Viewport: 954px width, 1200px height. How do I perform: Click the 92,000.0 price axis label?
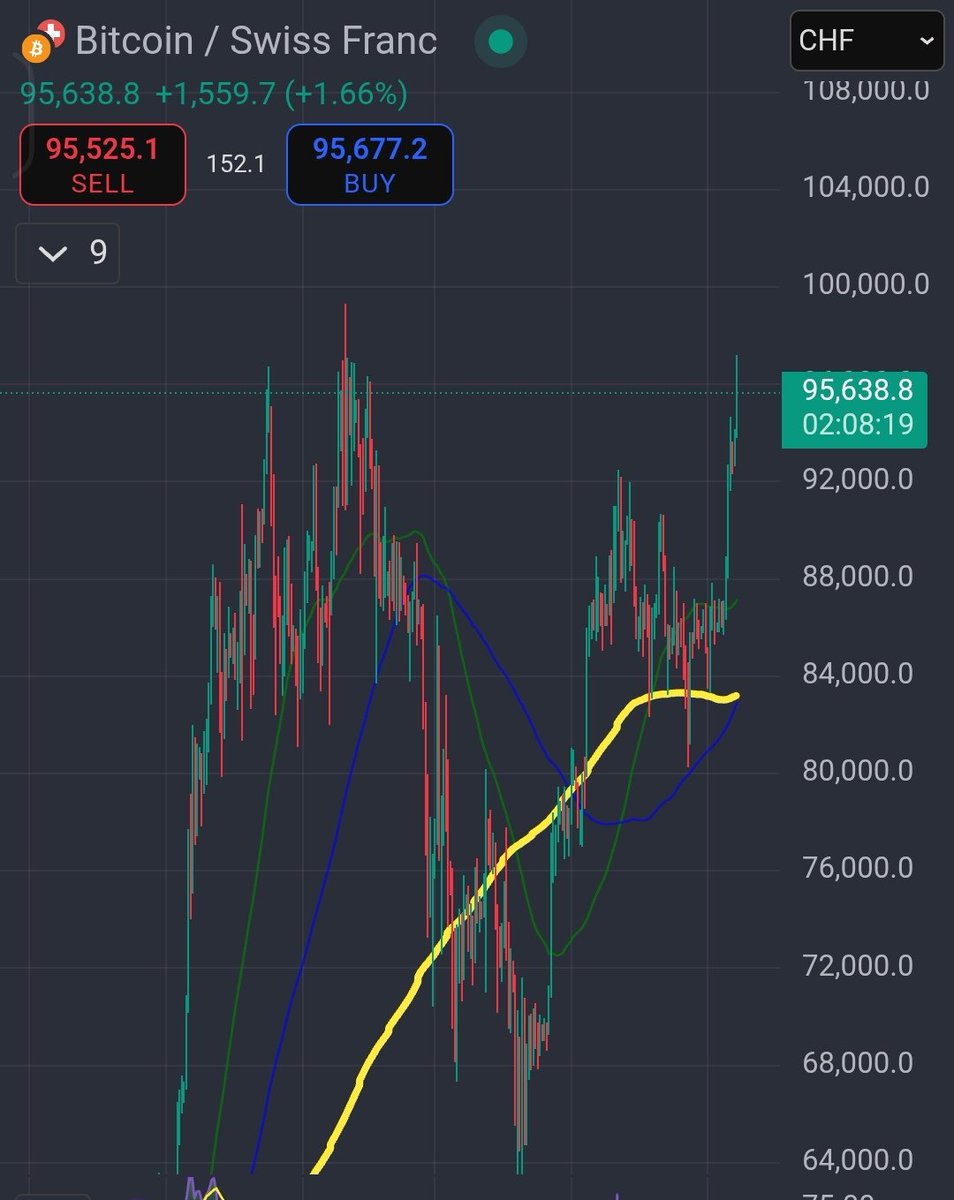(x=858, y=479)
